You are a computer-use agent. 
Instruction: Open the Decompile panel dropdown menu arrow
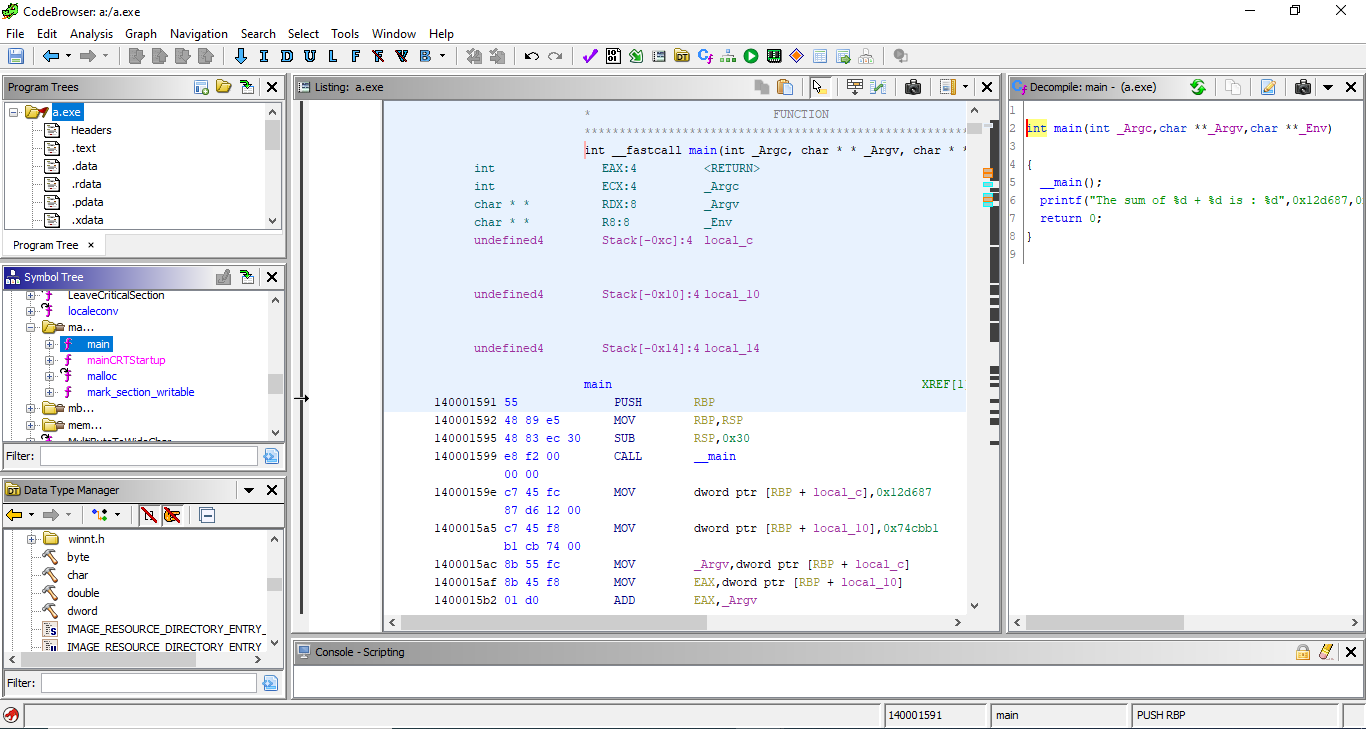coord(1328,87)
